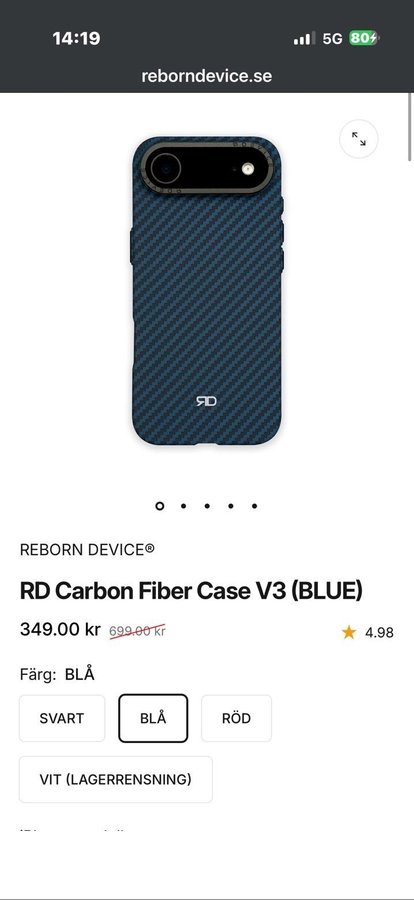This screenshot has height=900, width=414.
Task: Select the SVART color option
Action: [x=62, y=718]
